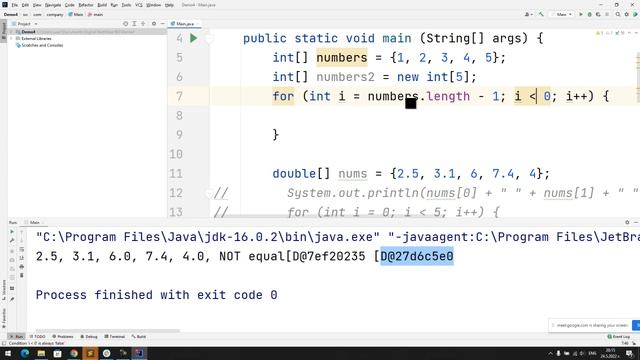
Task: Open the Terminal tool window button
Action: tap(115, 337)
